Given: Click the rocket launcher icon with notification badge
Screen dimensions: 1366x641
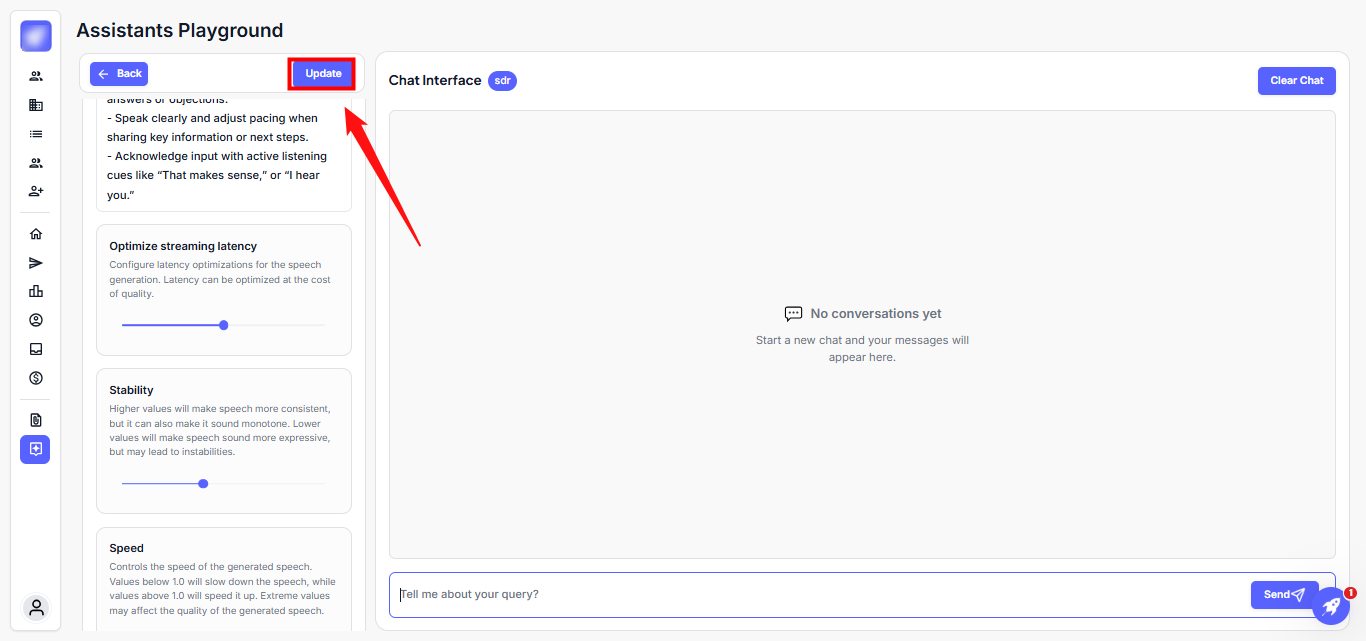Looking at the screenshot, I should click(x=1331, y=605).
